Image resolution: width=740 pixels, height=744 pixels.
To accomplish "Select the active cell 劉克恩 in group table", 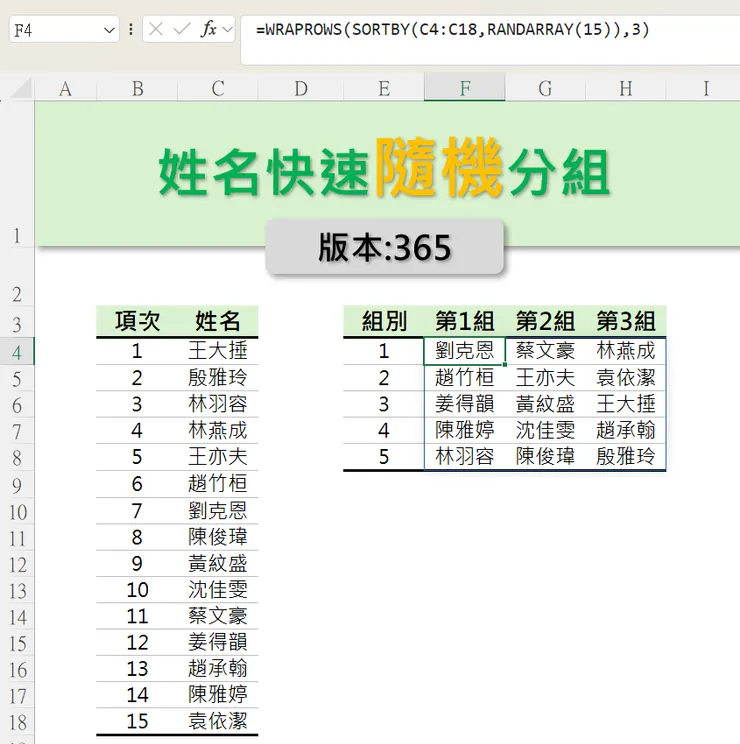I will [464, 351].
